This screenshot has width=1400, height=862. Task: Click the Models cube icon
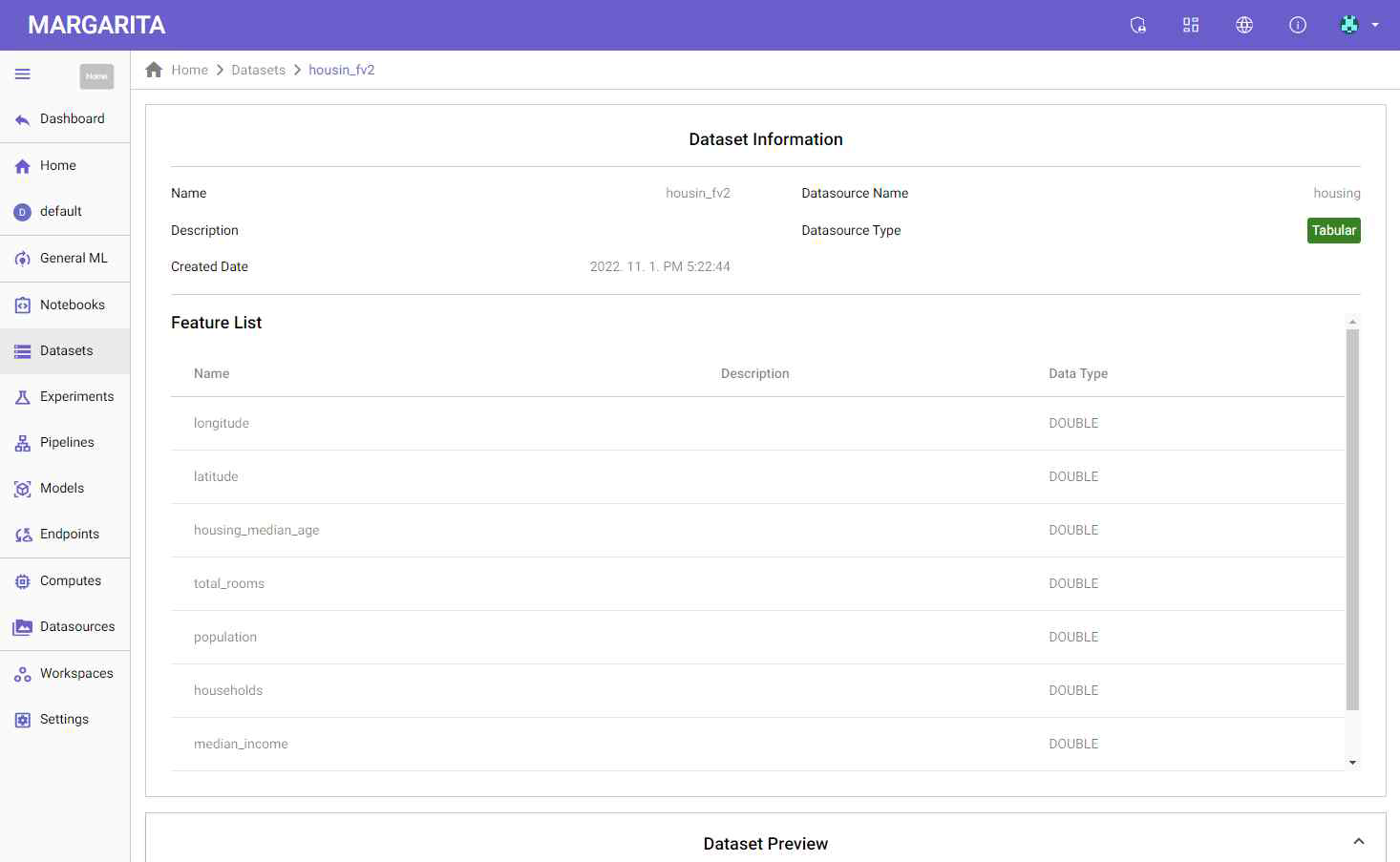pyautogui.click(x=23, y=489)
